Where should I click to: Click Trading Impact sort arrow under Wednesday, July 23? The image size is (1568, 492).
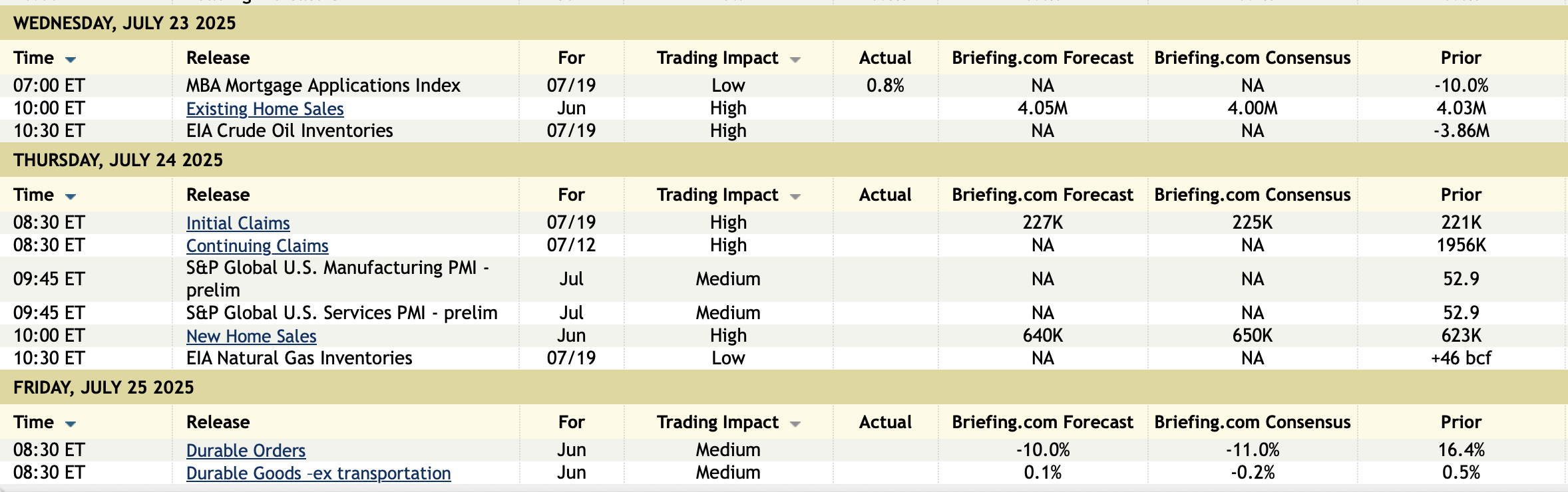coord(795,60)
